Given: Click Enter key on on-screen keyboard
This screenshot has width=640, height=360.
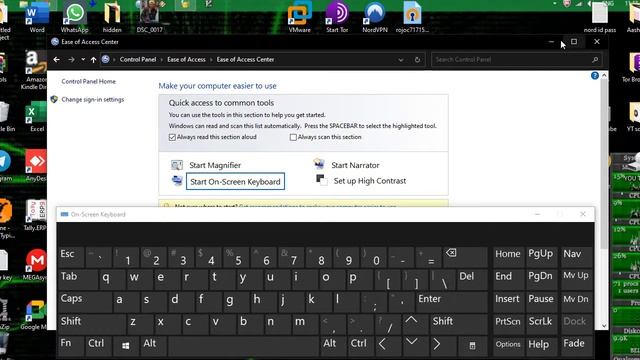Looking at the screenshot, I should point(452,302).
